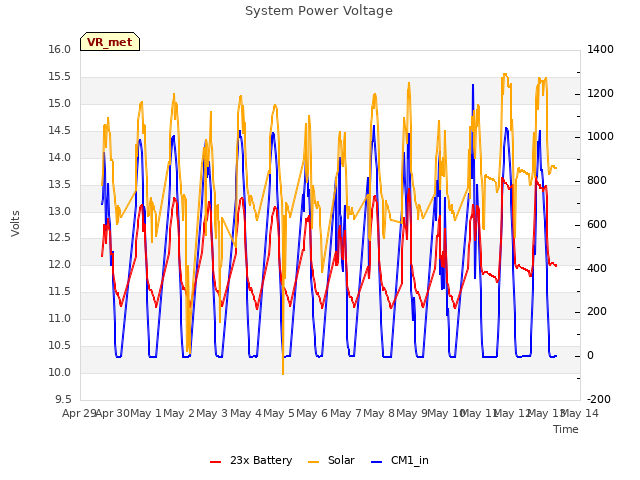
Task: Click the May 14 date tick label
Action: pos(579,413)
